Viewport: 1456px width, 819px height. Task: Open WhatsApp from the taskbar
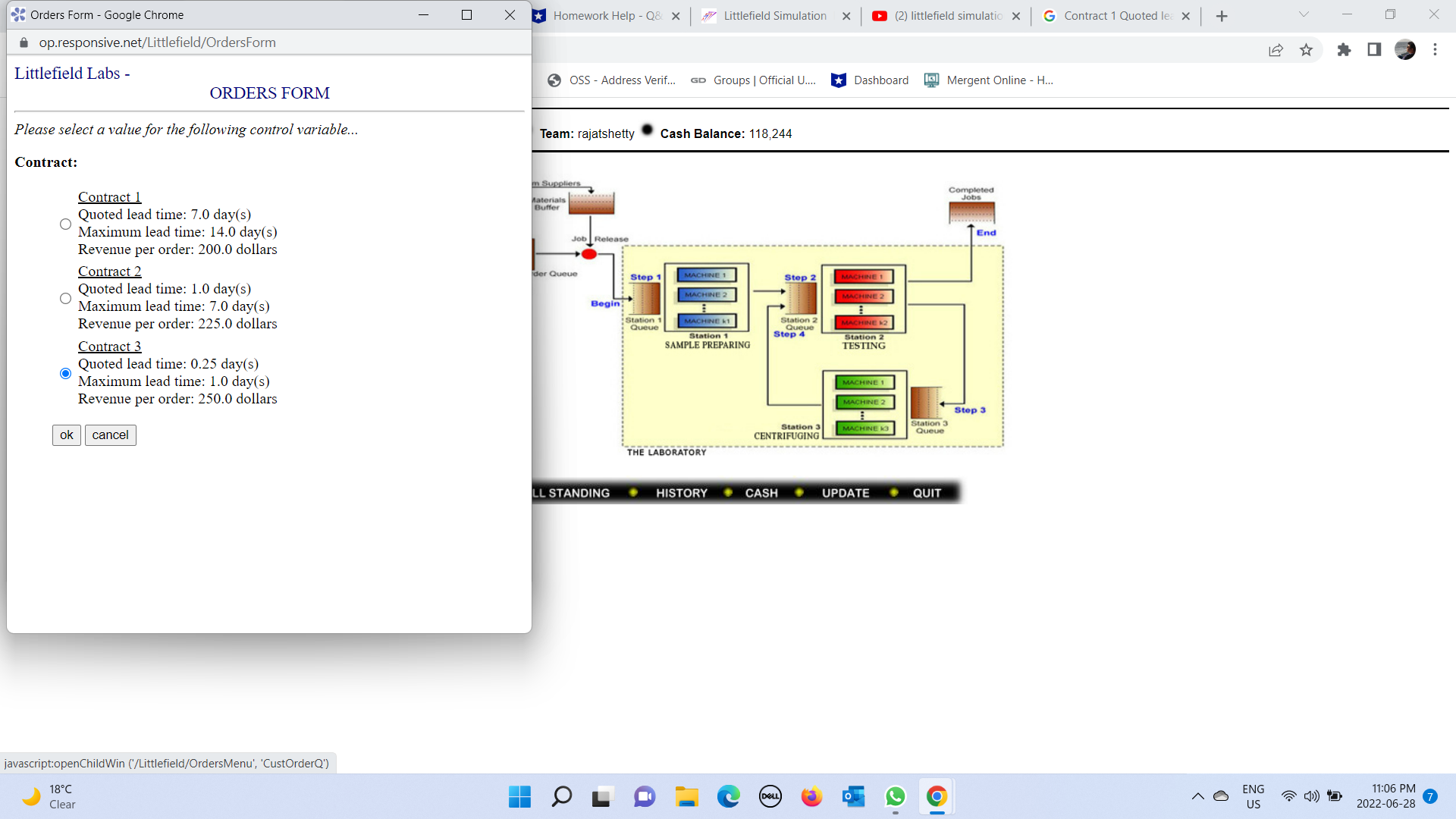click(895, 797)
